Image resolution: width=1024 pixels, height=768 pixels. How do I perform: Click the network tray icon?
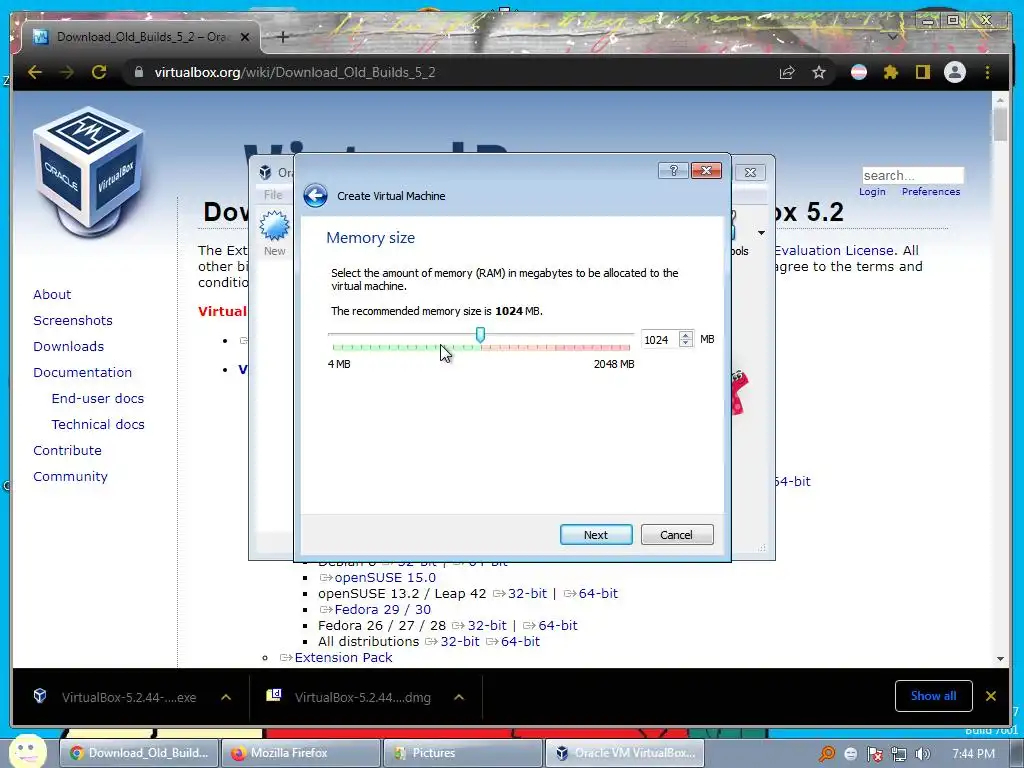pyautogui.click(x=899, y=754)
